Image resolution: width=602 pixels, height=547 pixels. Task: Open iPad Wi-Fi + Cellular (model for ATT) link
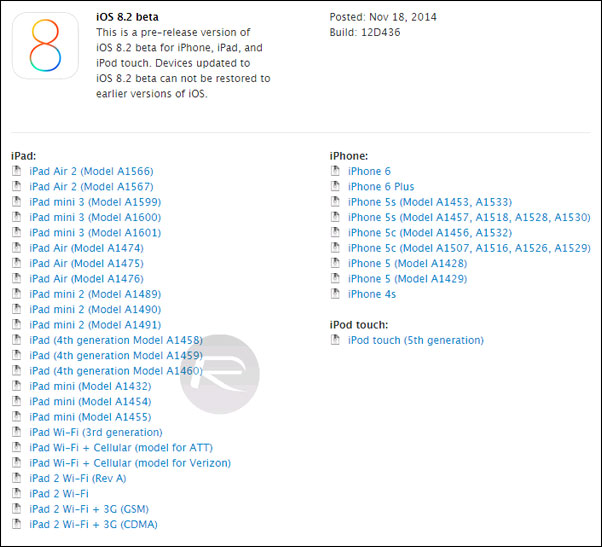[x=121, y=448]
